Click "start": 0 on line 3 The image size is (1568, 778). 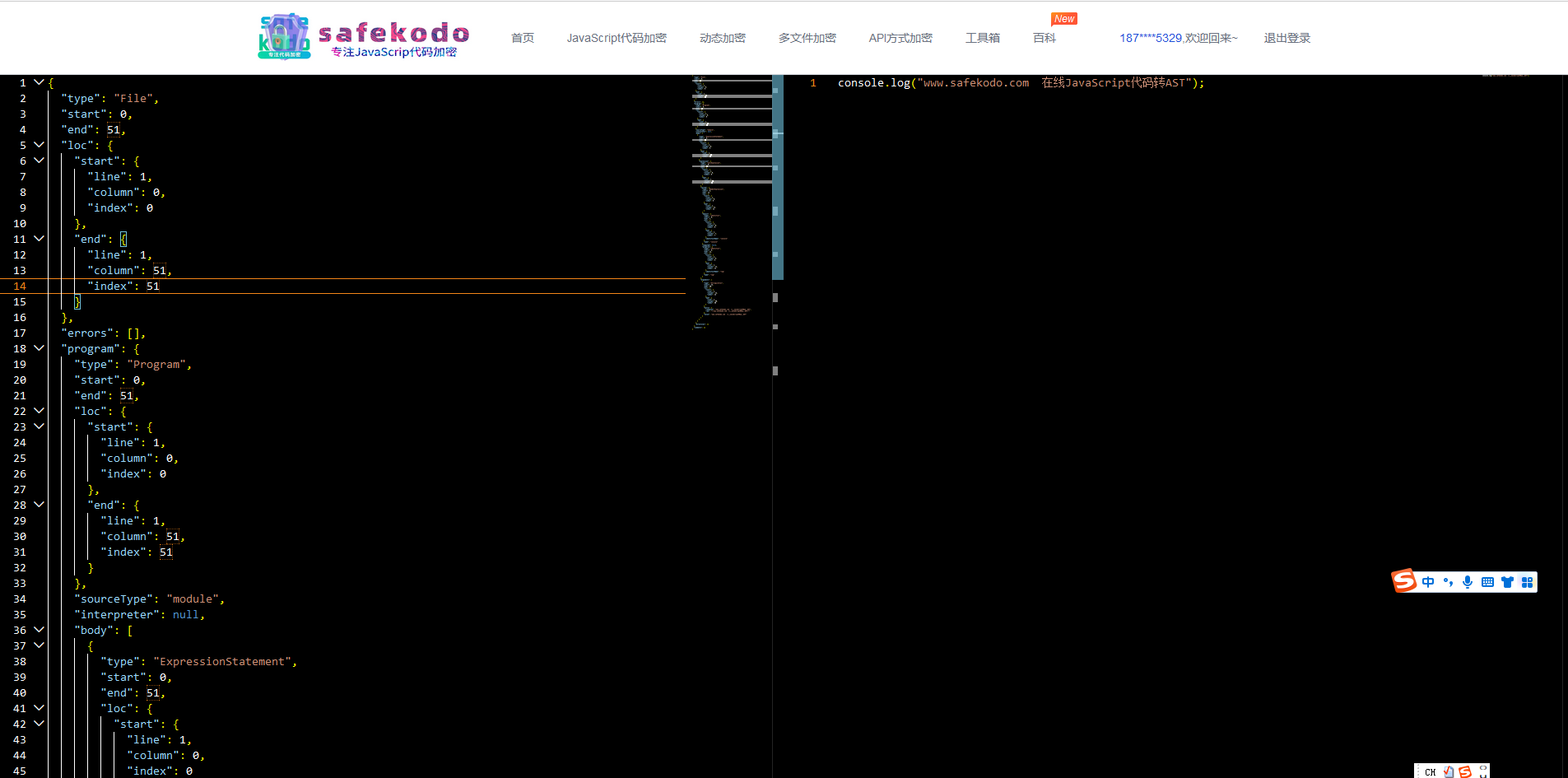(96, 114)
